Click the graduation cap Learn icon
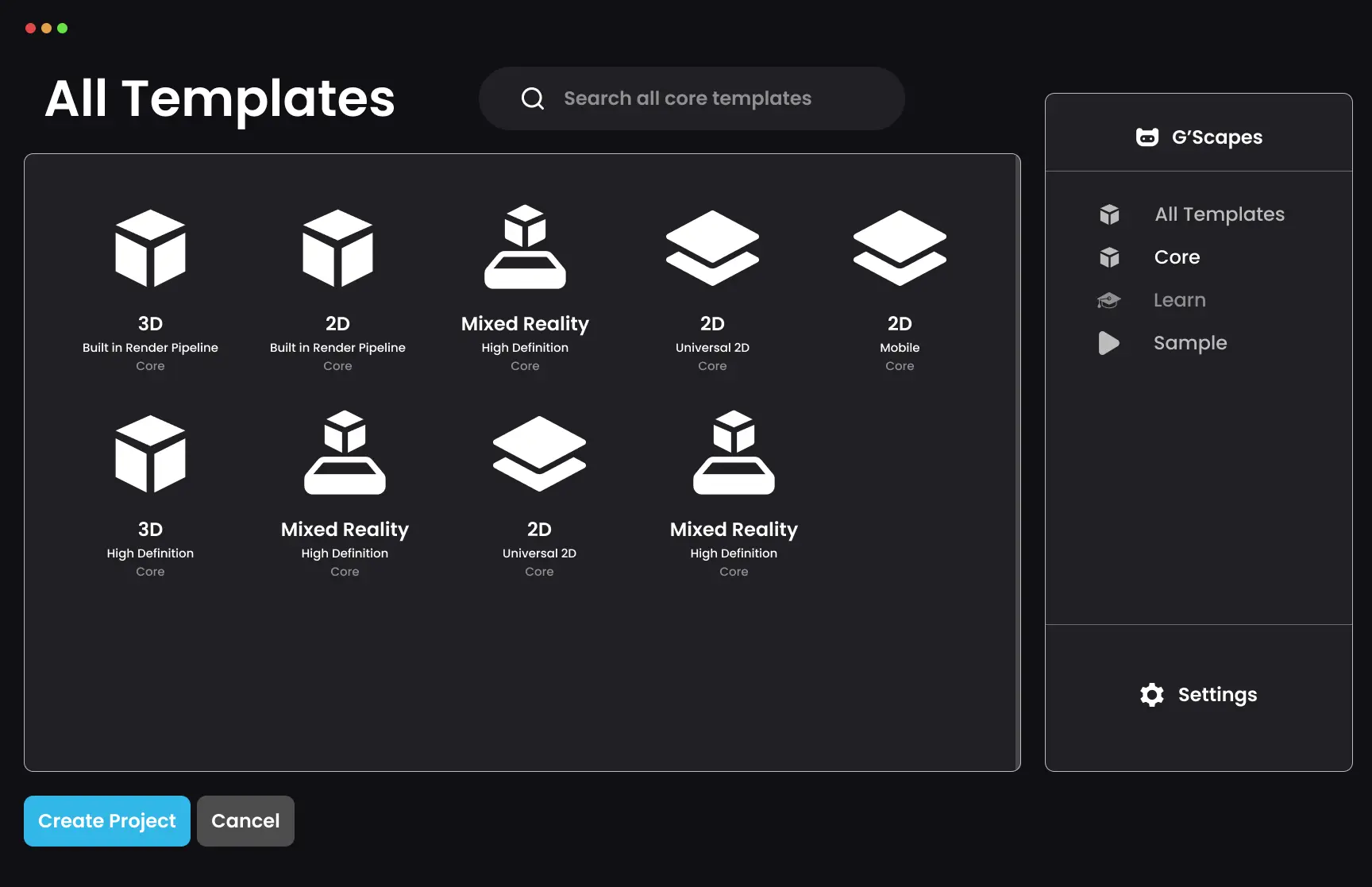This screenshot has height=887, width=1372. tap(1109, 300)
